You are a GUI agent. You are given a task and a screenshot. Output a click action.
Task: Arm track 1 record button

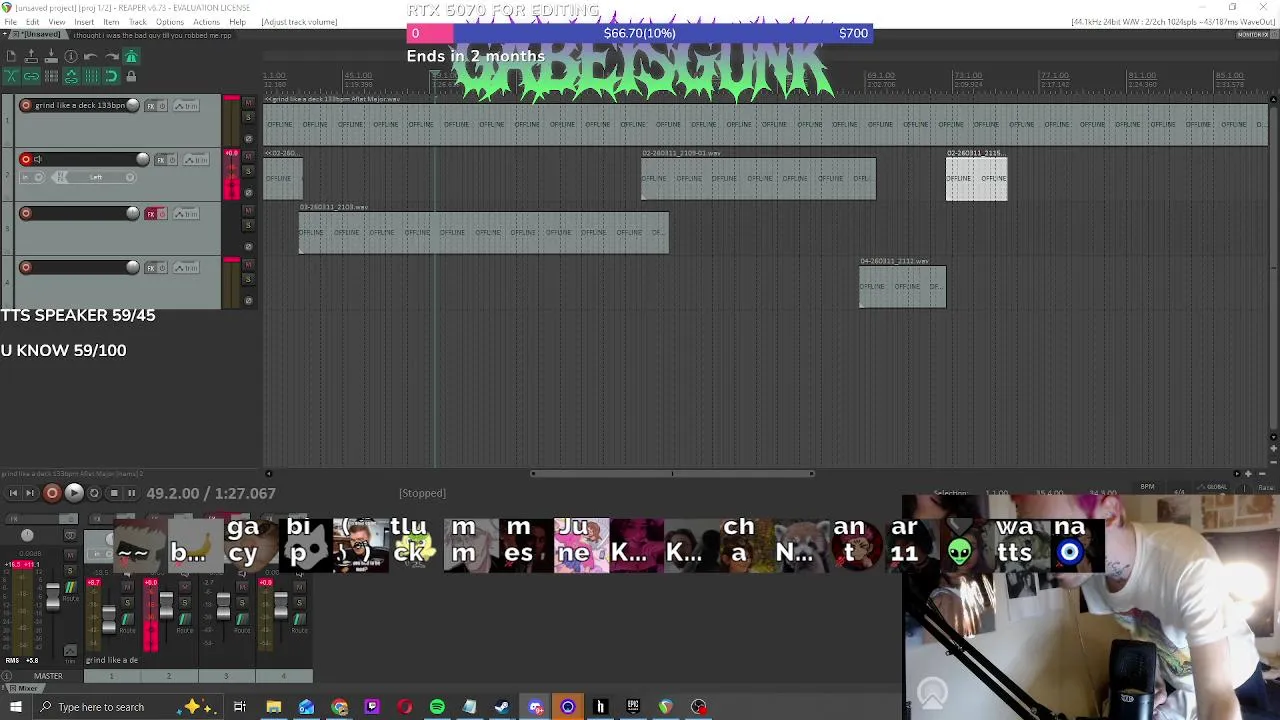click(x=26, y=105)
